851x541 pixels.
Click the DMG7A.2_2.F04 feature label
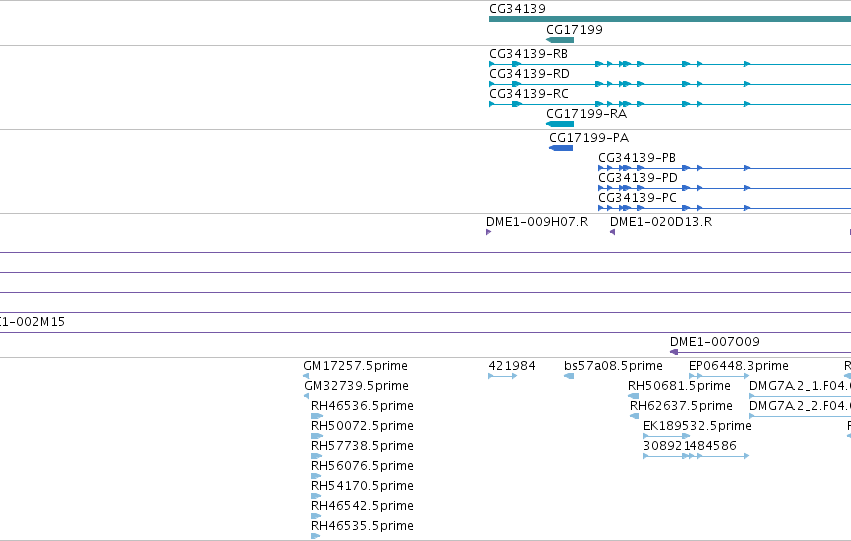point(800,406)
